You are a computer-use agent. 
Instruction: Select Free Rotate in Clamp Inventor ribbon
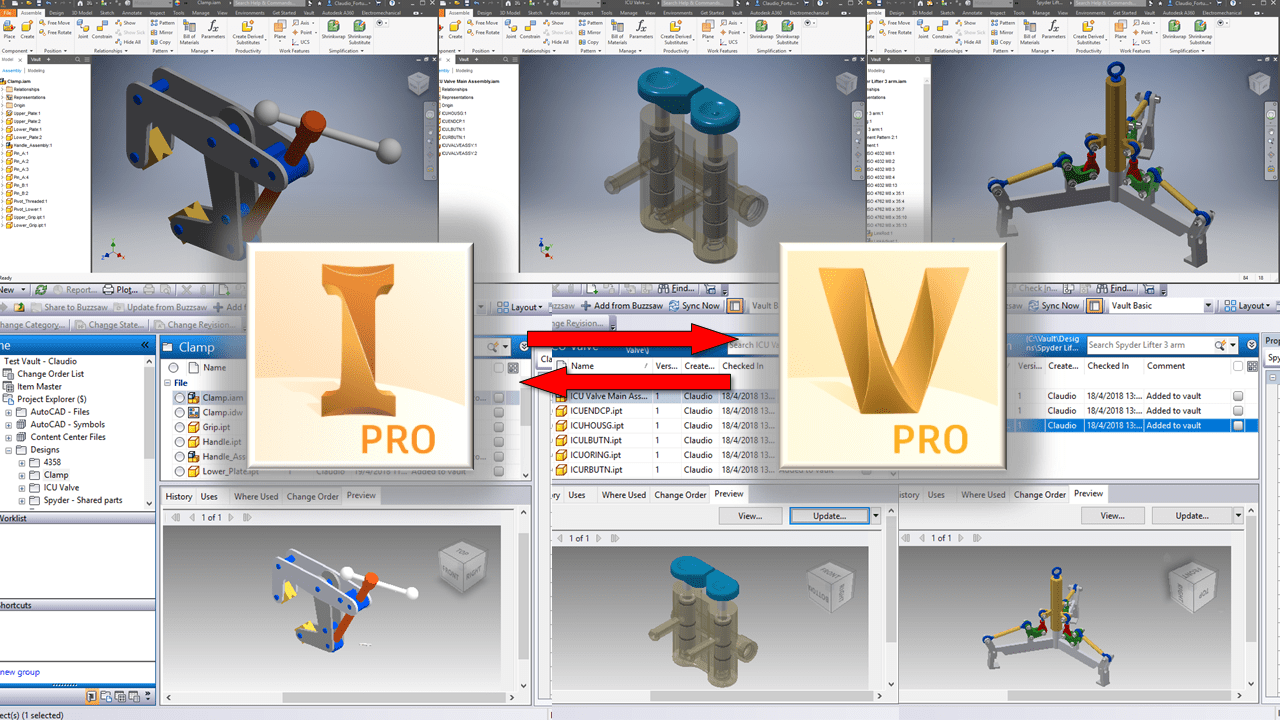point(56,31)
